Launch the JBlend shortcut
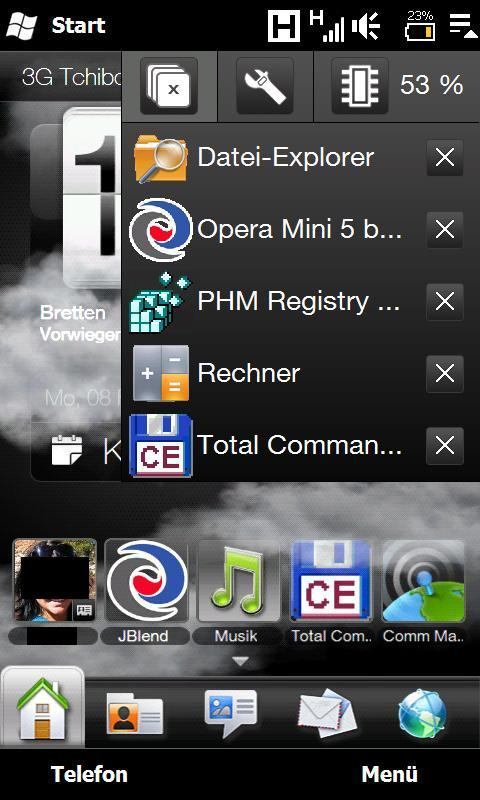480x800 pixels. pyautogui.click(x=146, y=581)
